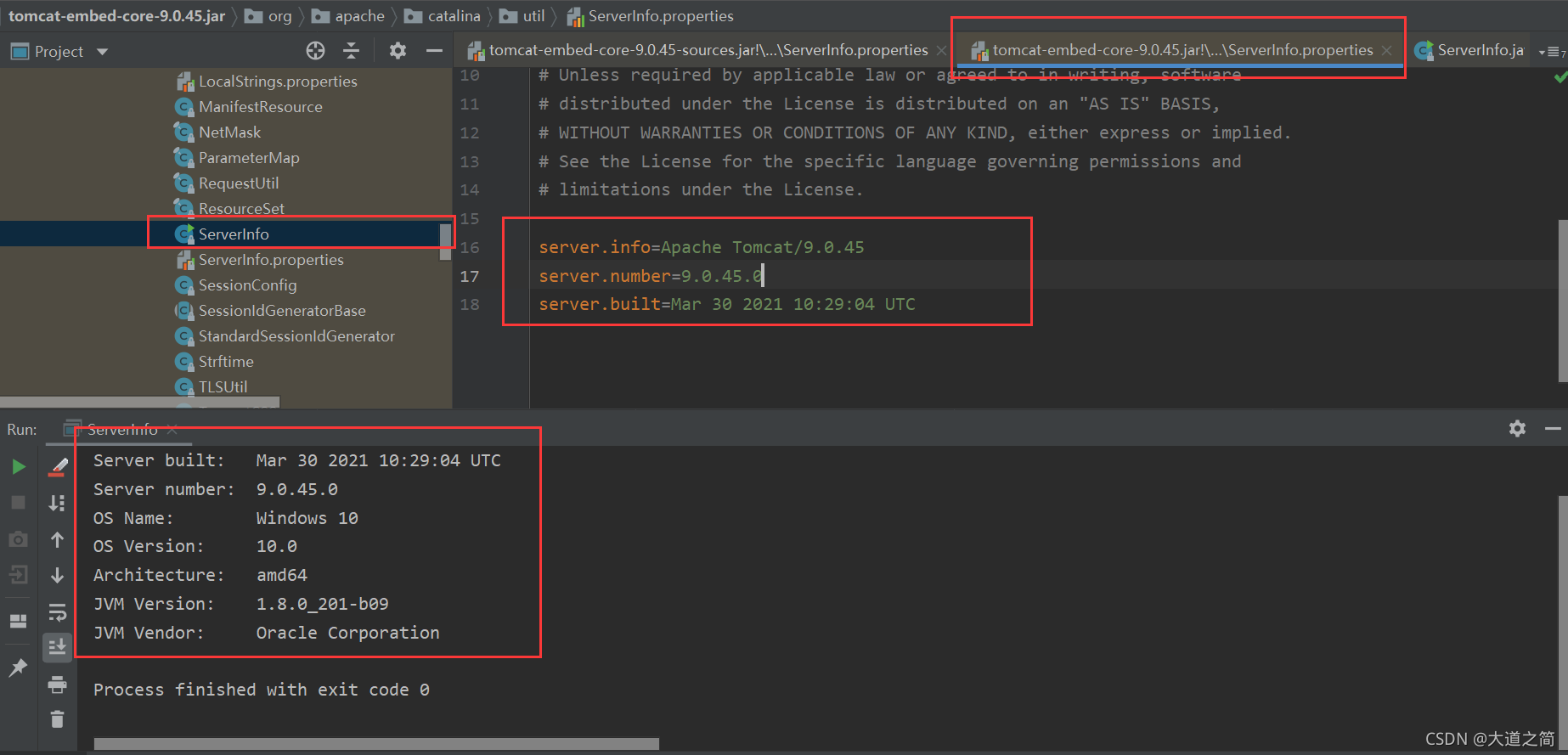Image resolution: width=1568 pixels, height=755 pixels.
Task: Select ServerInfo.properties file in tree
Action: pyautogui.click(x=260, y=260)
